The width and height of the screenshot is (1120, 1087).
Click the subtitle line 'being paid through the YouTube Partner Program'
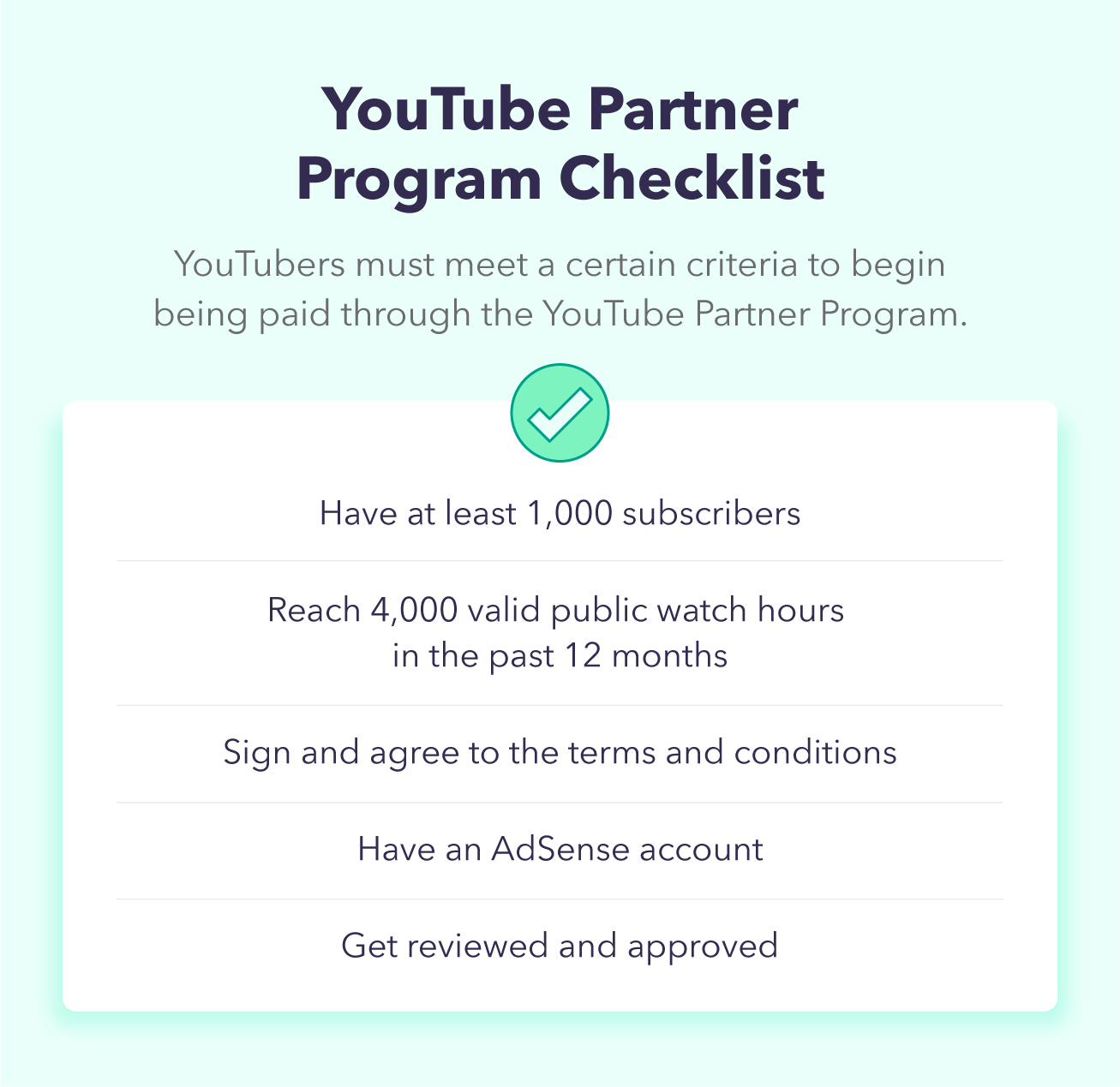(560, 314)
